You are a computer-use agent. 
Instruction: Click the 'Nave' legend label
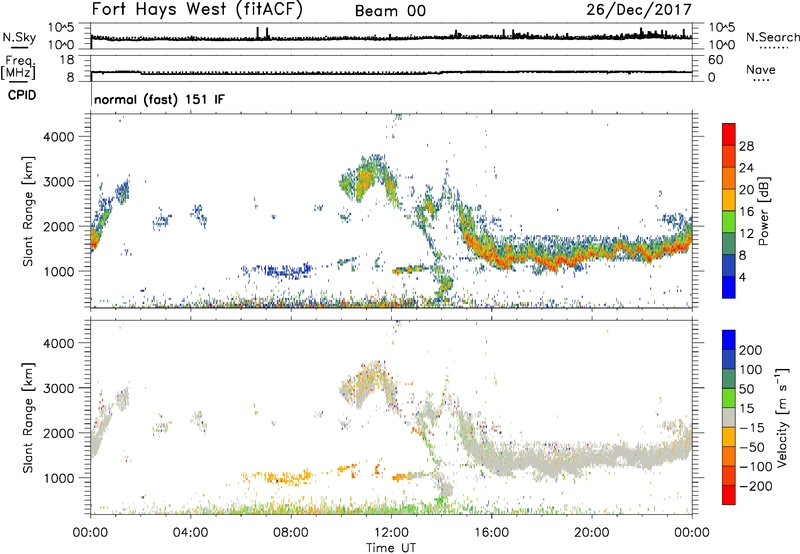point(761,69)
